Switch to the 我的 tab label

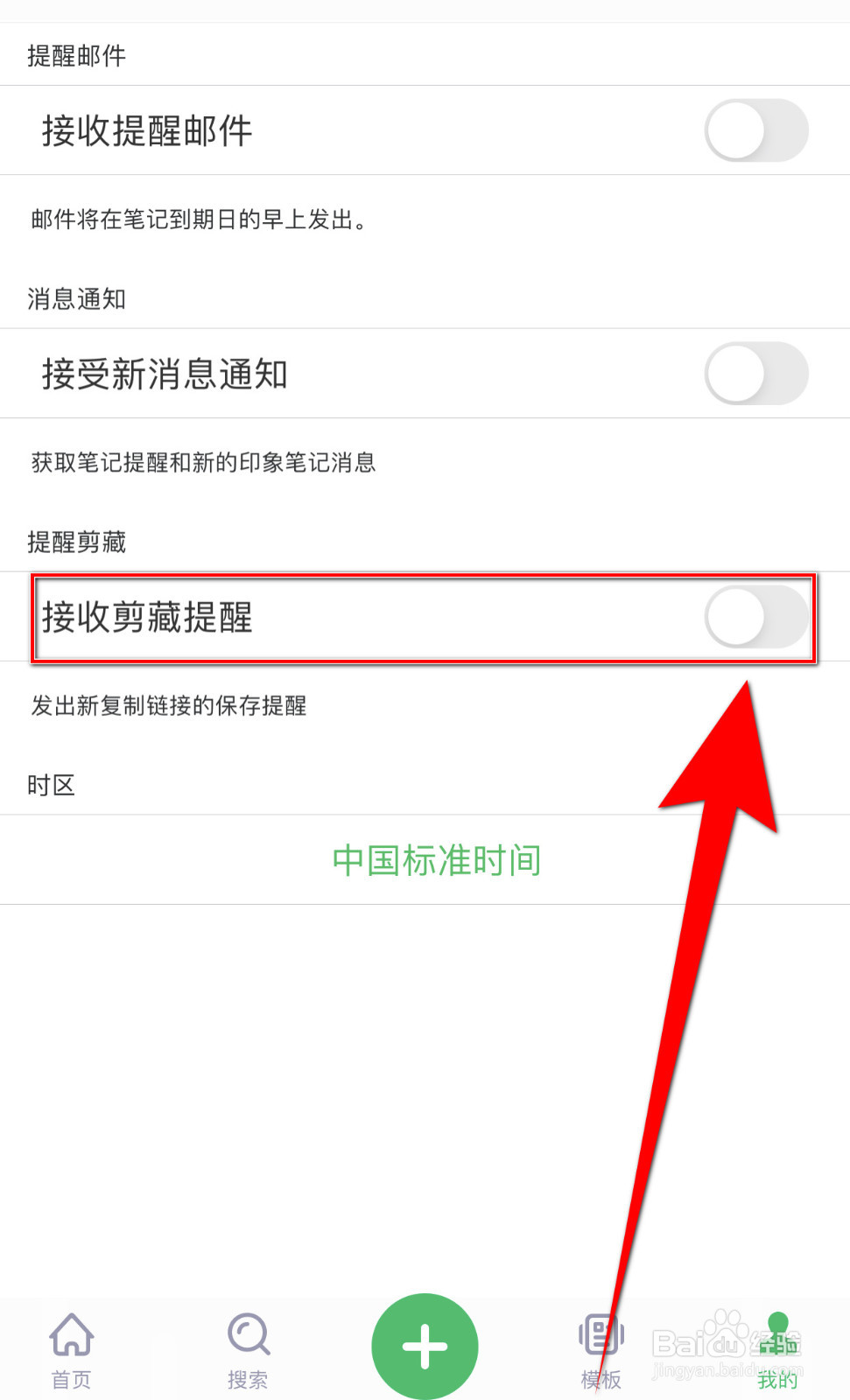tap(777, 1380)
